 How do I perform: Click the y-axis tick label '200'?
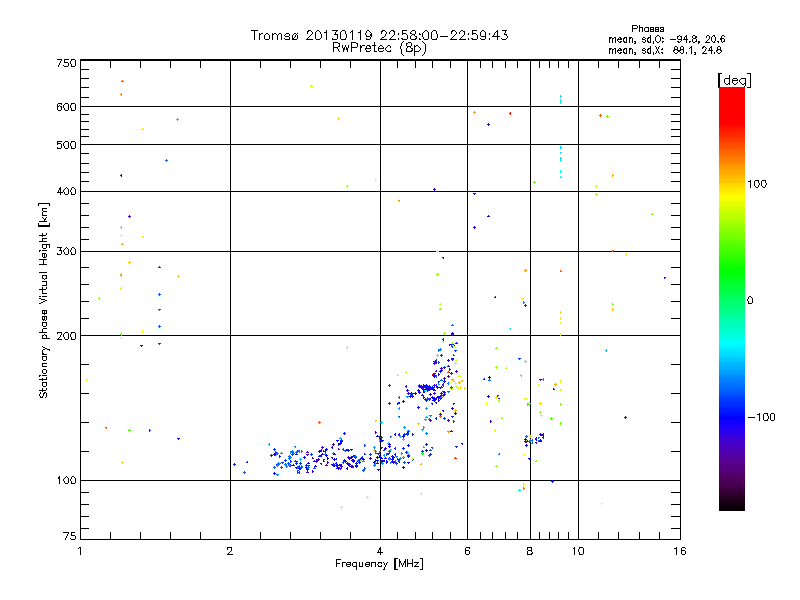click(x=66, y=336)
